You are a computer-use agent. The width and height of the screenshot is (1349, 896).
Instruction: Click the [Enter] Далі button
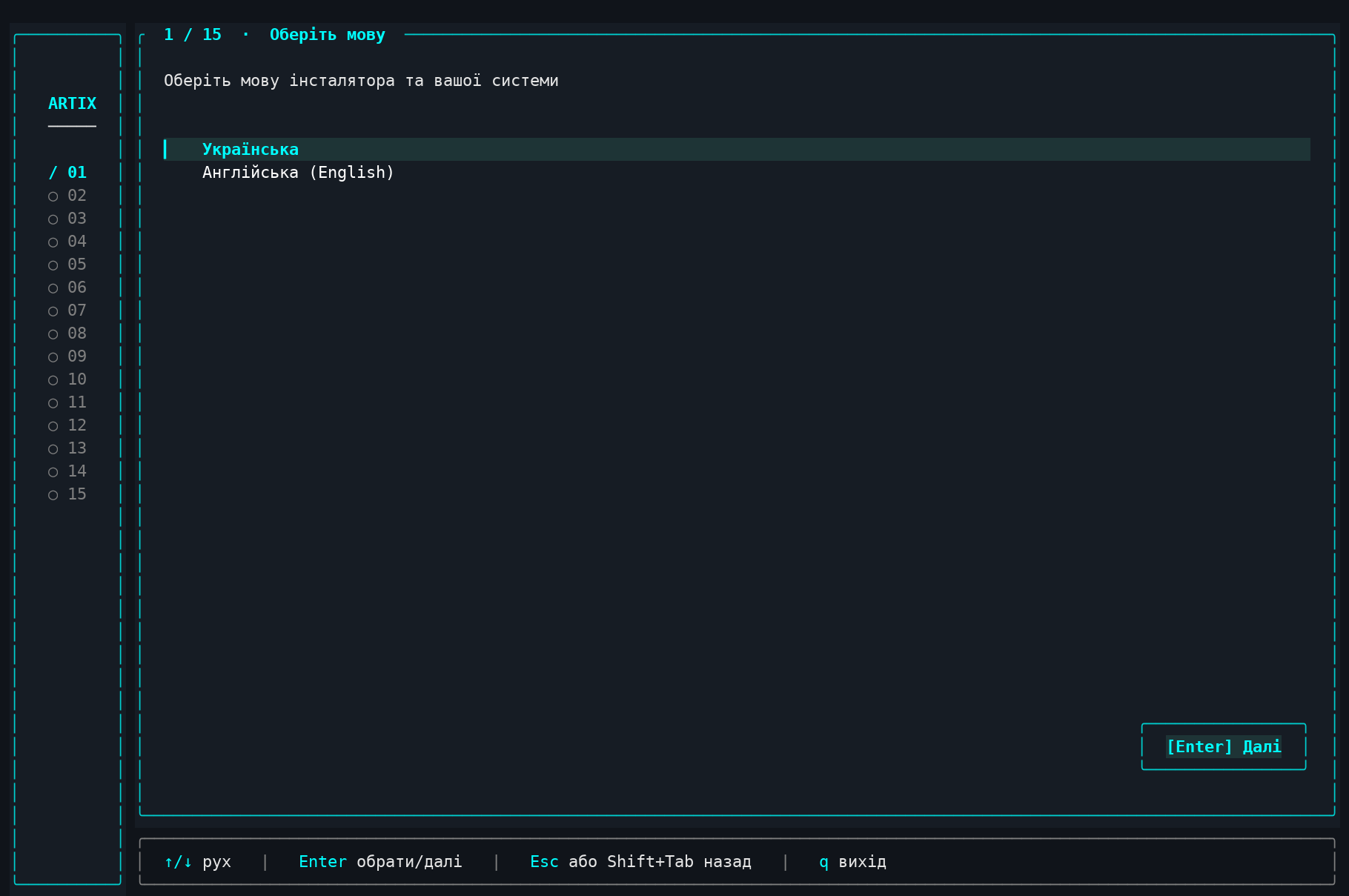coord(1224,746)
